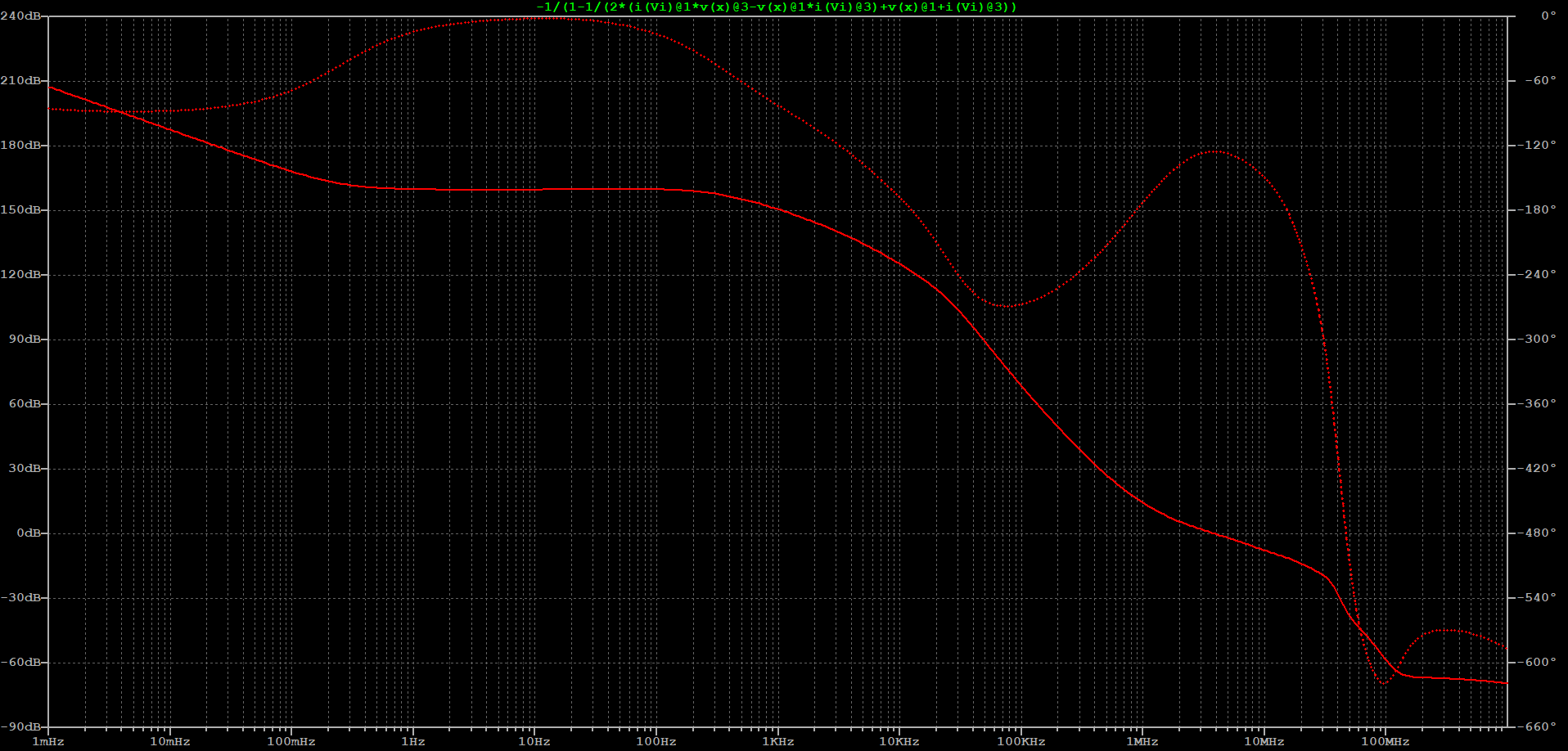
Task: Select the -600° phase axis label
Action: pyautogui.click(x=1537, y=662)
